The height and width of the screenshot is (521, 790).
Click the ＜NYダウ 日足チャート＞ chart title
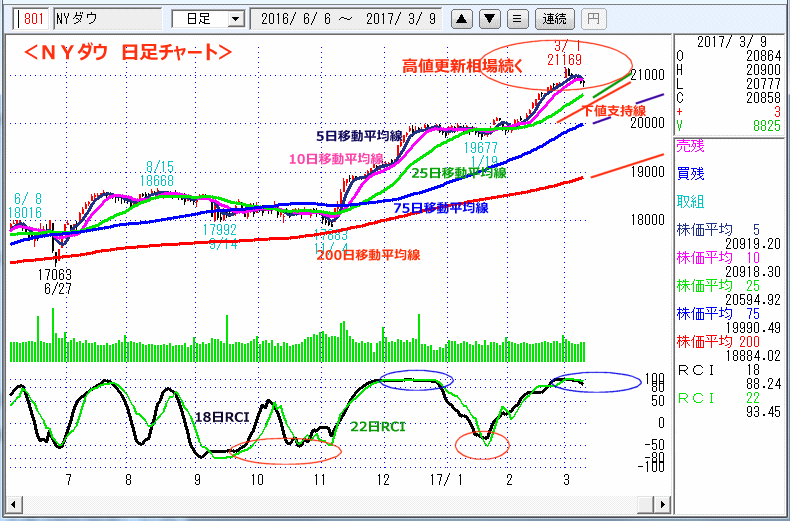point(130,52)
